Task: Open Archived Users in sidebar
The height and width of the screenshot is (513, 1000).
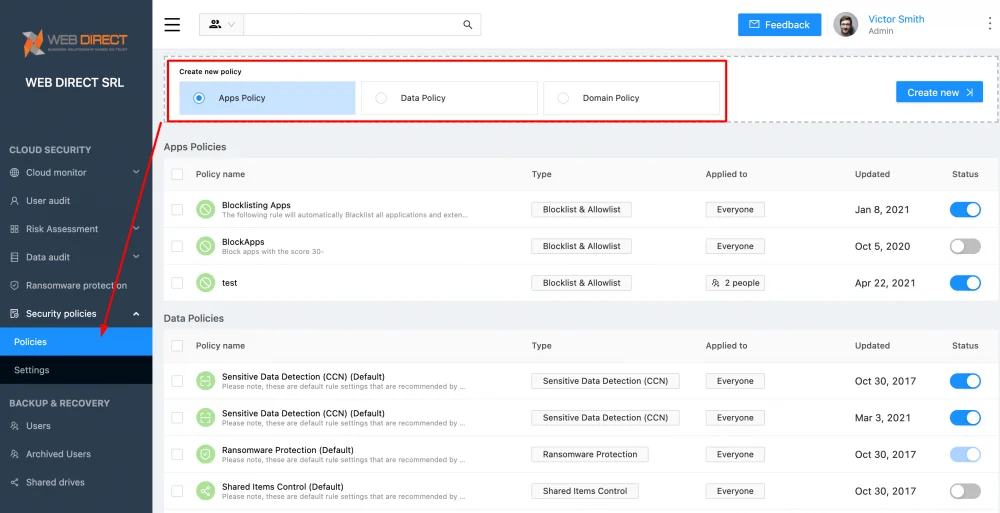Action: point(58,454)
